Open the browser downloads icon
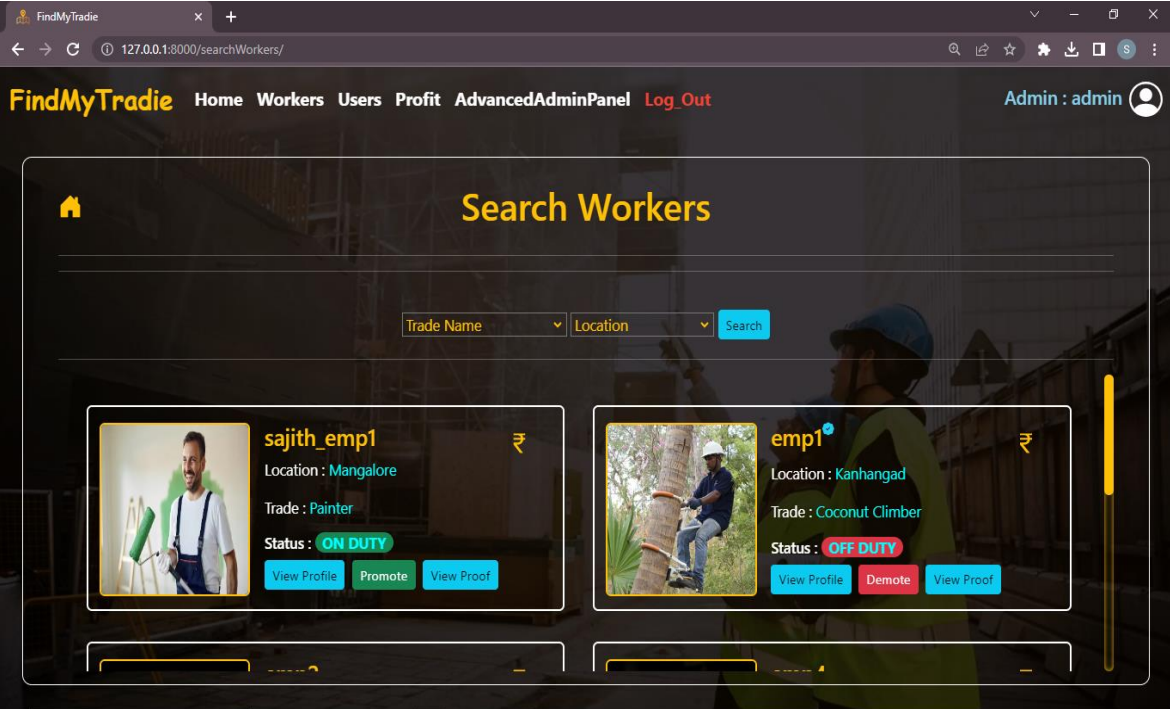Viewport: 1170px width, 709px height. (x=1071, y=49)
